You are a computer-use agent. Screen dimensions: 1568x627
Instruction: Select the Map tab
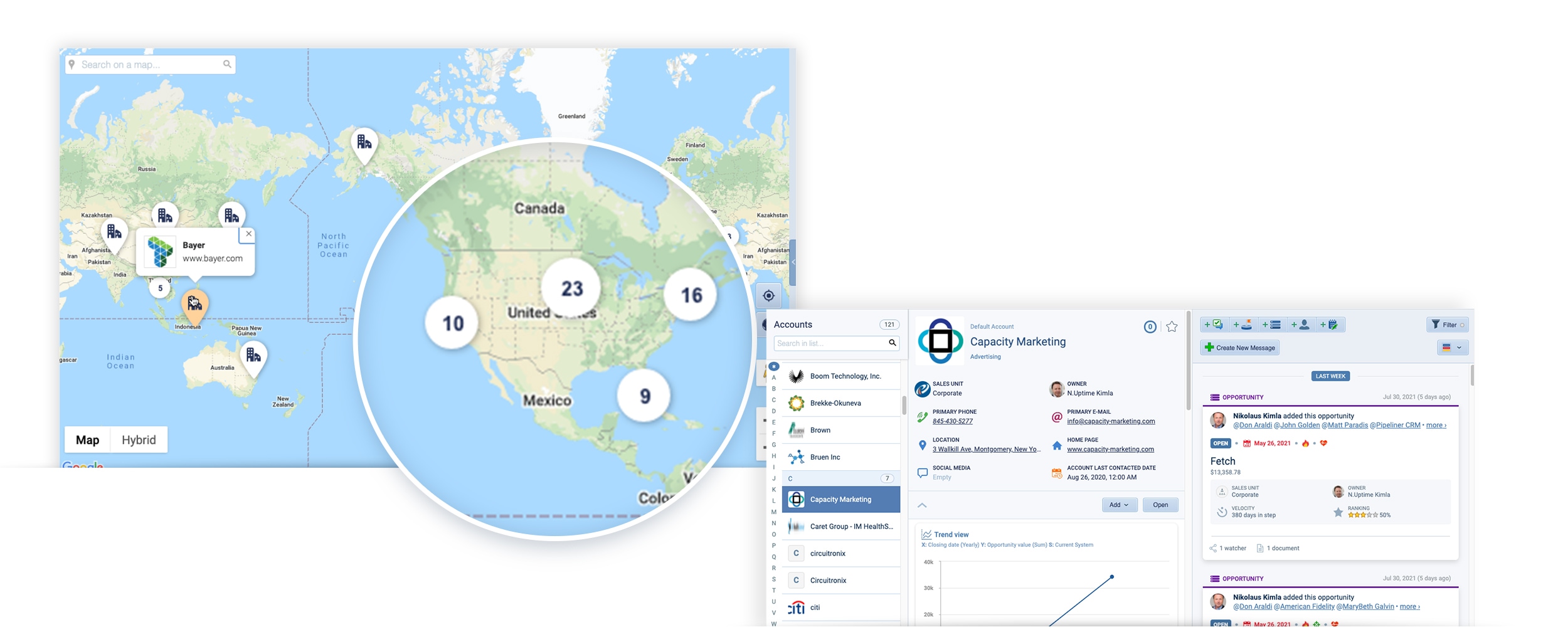tap(87, 439)
